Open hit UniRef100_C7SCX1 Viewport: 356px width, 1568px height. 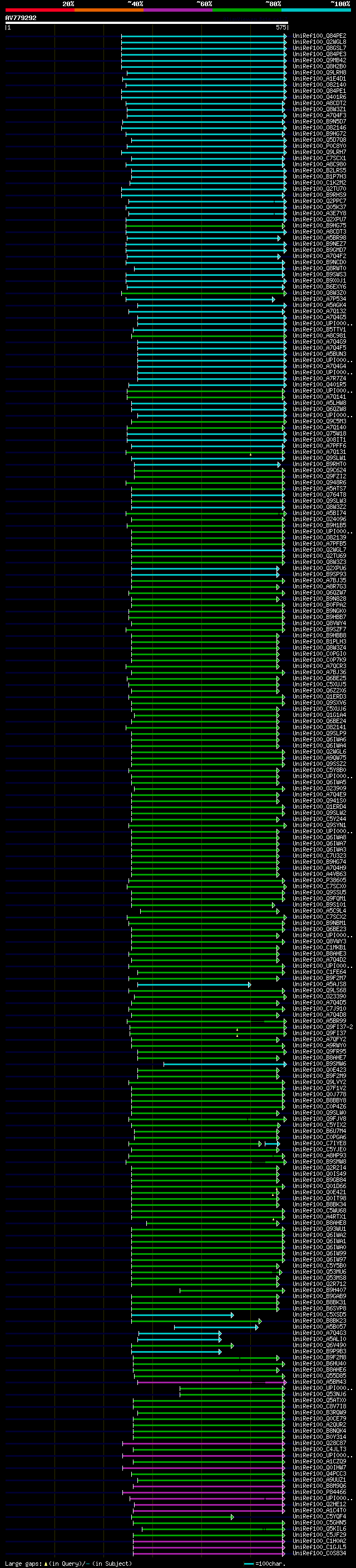click(319, 159)
